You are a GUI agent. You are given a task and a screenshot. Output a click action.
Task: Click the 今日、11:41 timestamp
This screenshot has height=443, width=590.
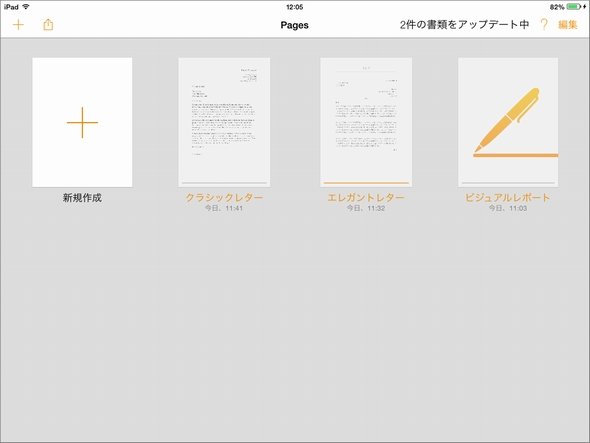point(224,208)
